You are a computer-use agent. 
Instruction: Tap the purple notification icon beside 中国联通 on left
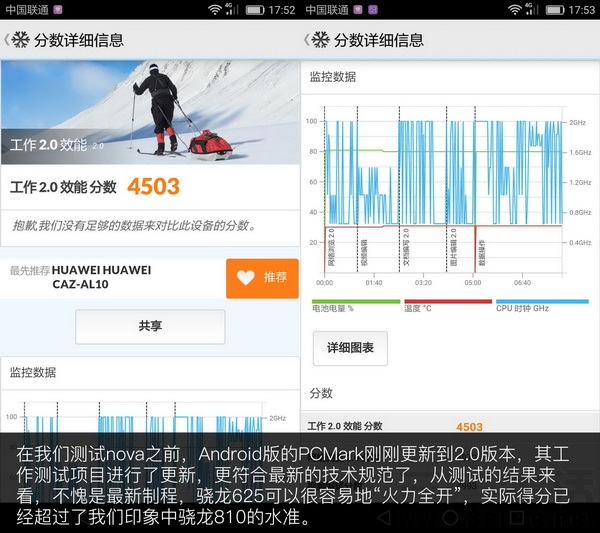(58, 10)
